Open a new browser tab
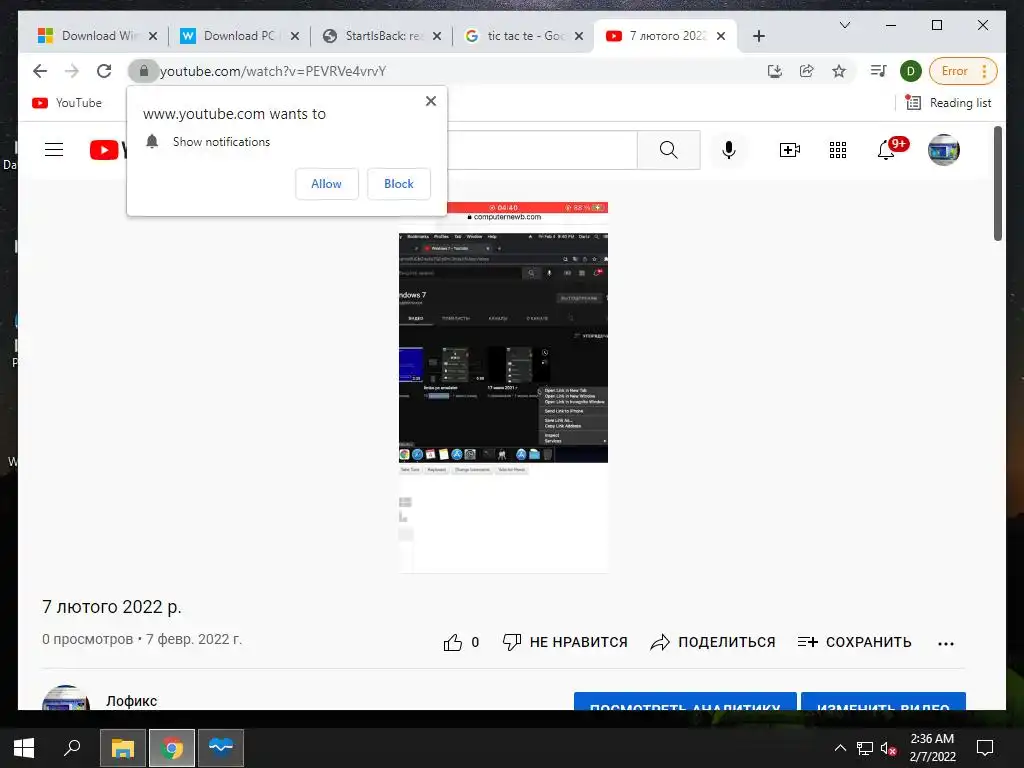The height and width of the screenshot is (768, 1024). [x=758, y=36]
